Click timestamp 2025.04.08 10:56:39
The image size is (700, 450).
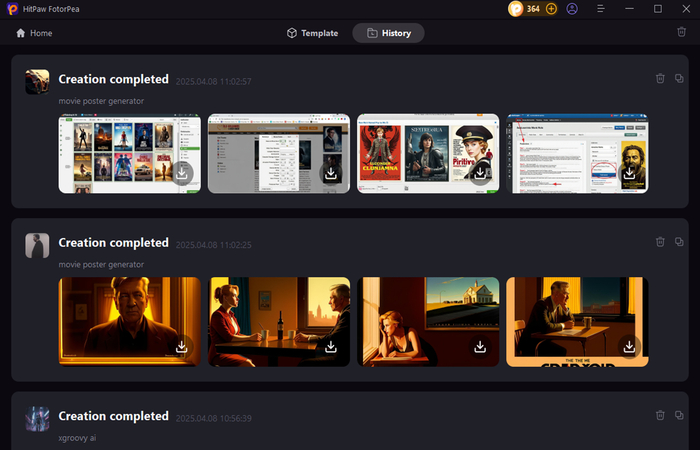[x=213, y=418]
